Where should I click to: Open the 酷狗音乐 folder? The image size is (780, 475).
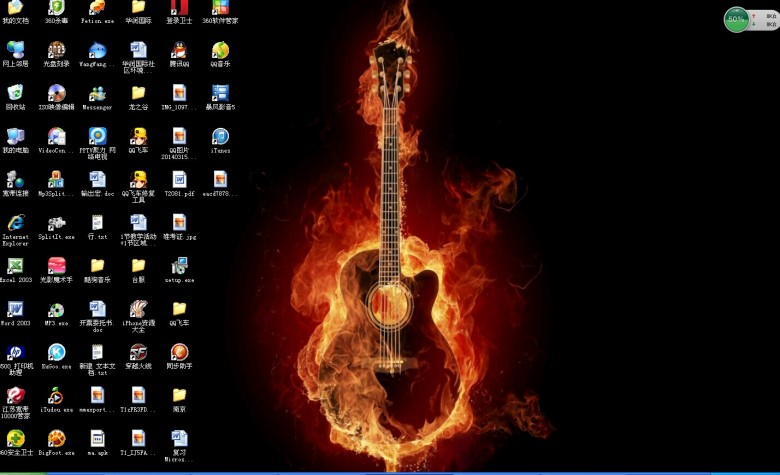pyautogui.click(x=97, y=266)
